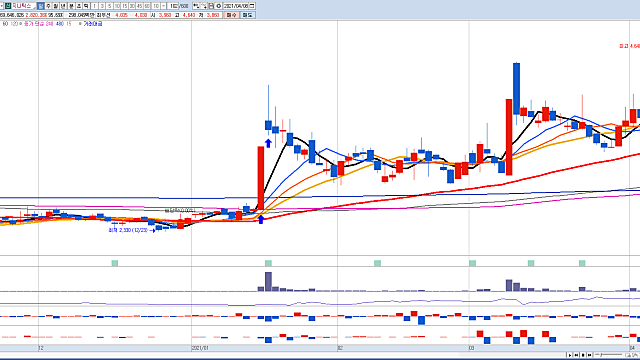Click the stock name search field
640x360 pixels.
point(23,6)
